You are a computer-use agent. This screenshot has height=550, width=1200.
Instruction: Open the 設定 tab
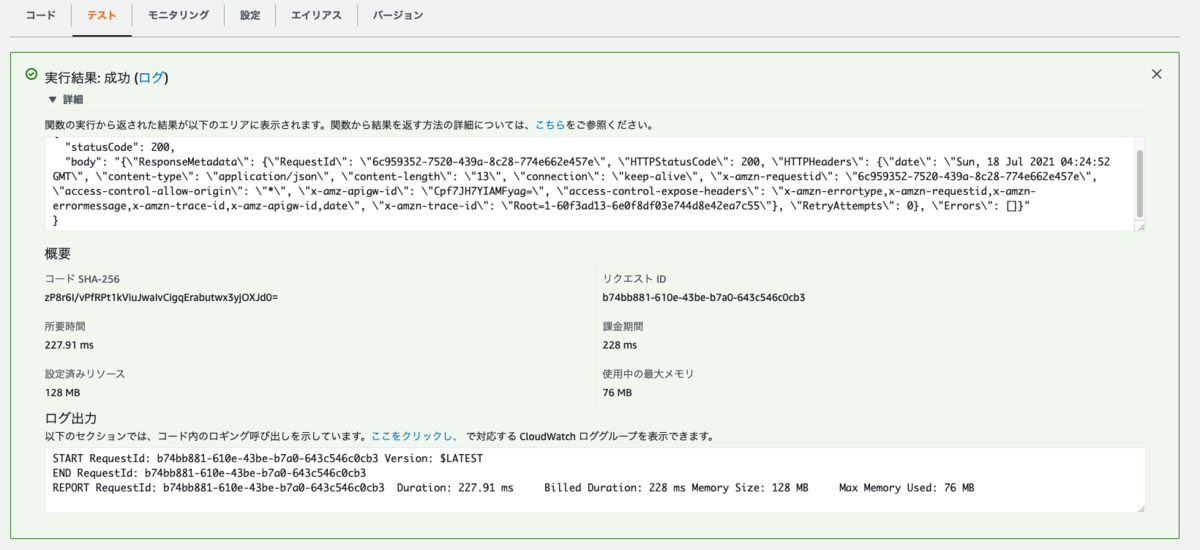[250, 16]
